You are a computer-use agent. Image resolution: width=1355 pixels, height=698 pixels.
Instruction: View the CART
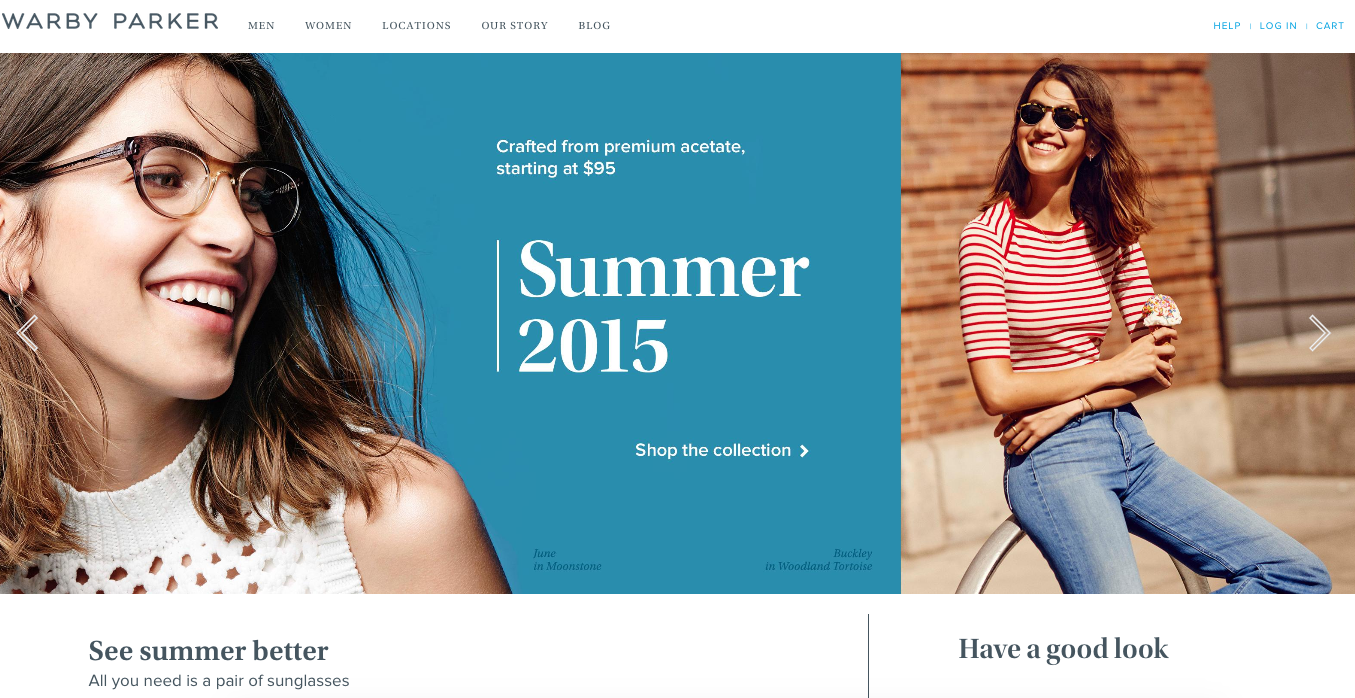(1330, 26)
